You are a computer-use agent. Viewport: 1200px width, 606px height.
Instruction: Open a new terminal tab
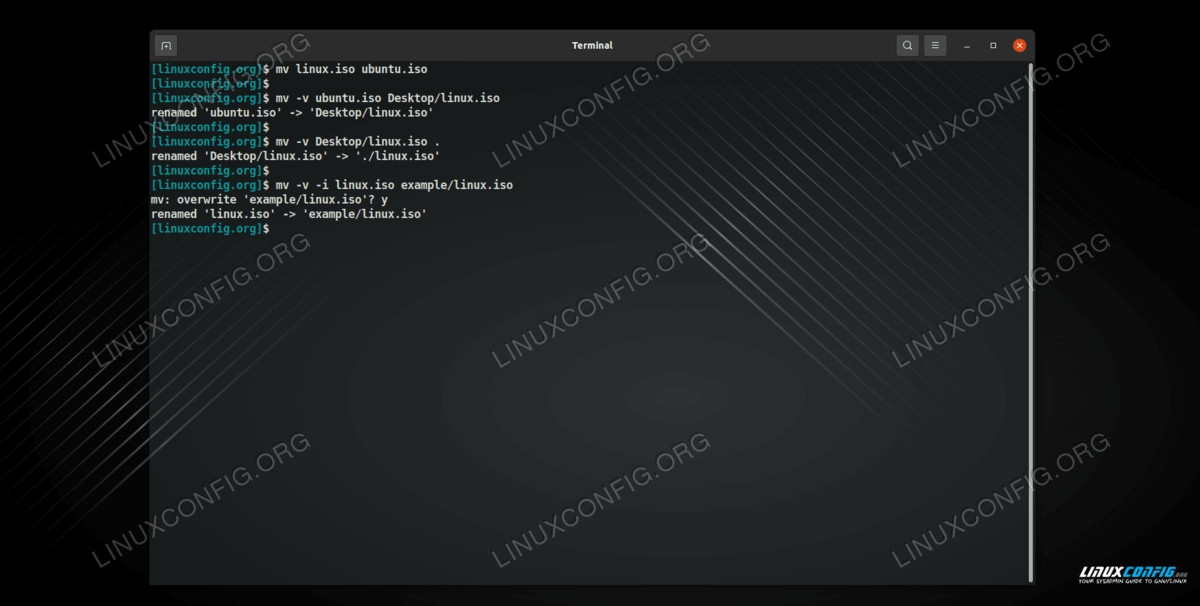166,46
